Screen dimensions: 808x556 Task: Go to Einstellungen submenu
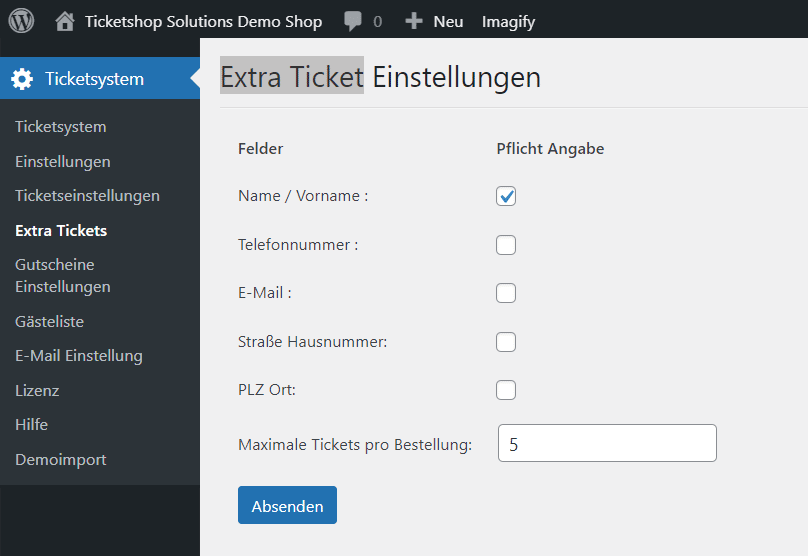[x=63, y=162]
